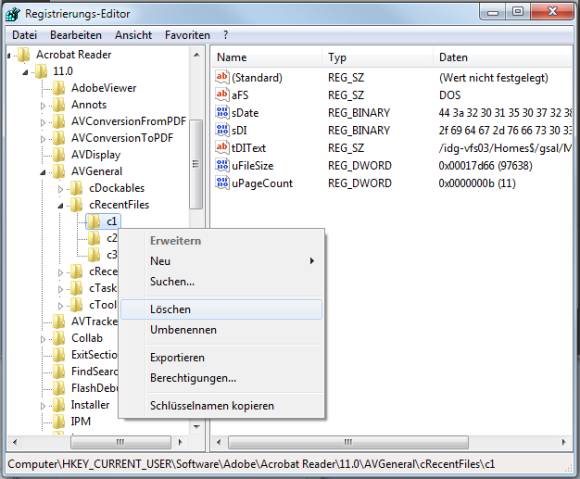Click the cRecentFiles folder icon

(76, 205)
